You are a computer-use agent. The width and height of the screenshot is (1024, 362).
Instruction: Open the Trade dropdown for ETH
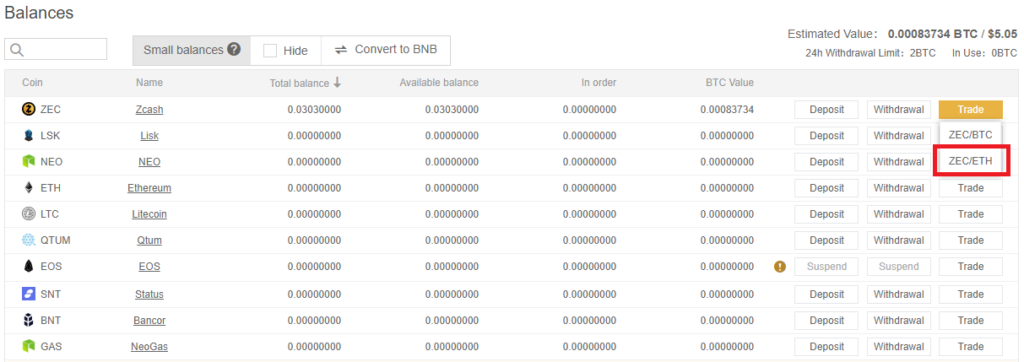[970, 188]
